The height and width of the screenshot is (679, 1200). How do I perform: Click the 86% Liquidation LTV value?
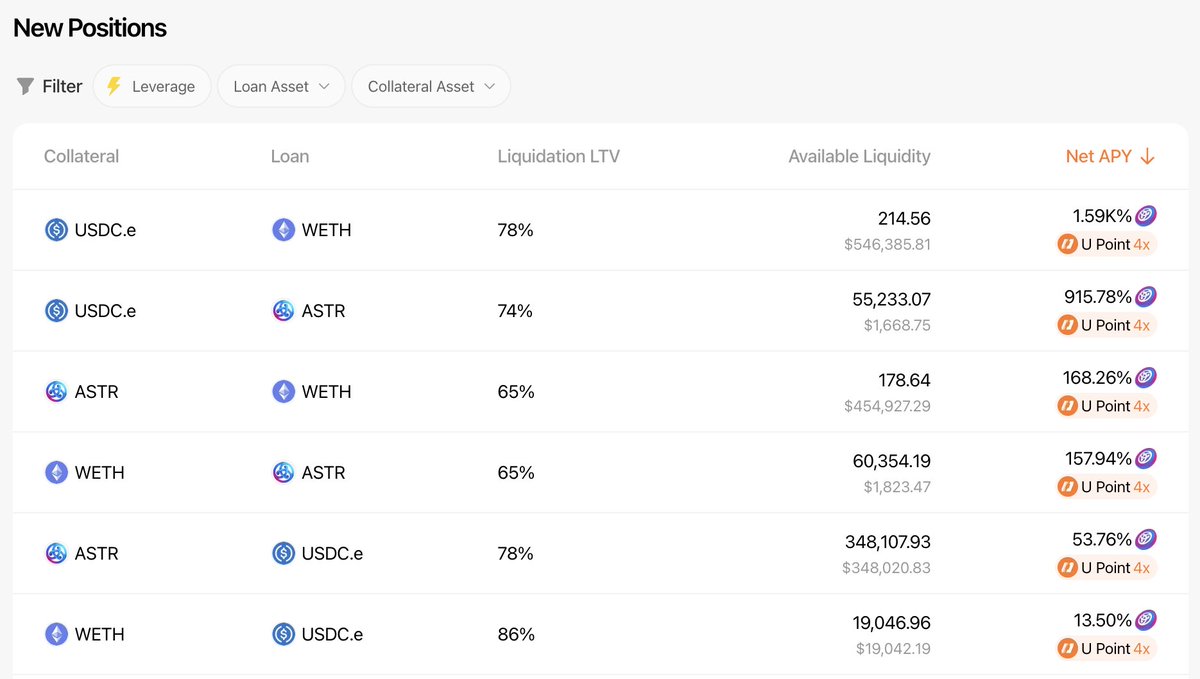point(516,635)
